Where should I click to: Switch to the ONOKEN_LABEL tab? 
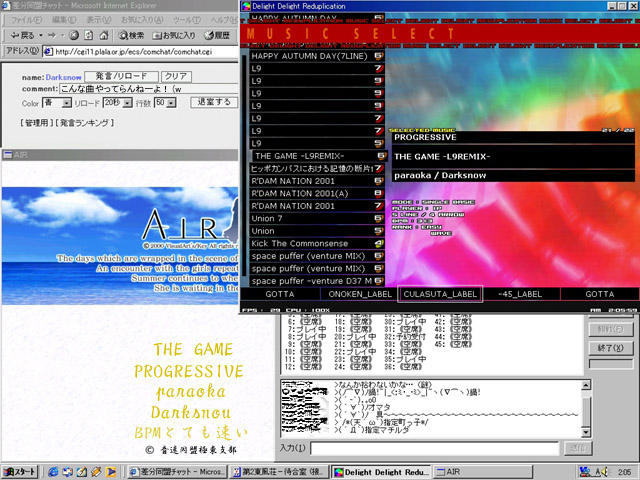[360, 294]
